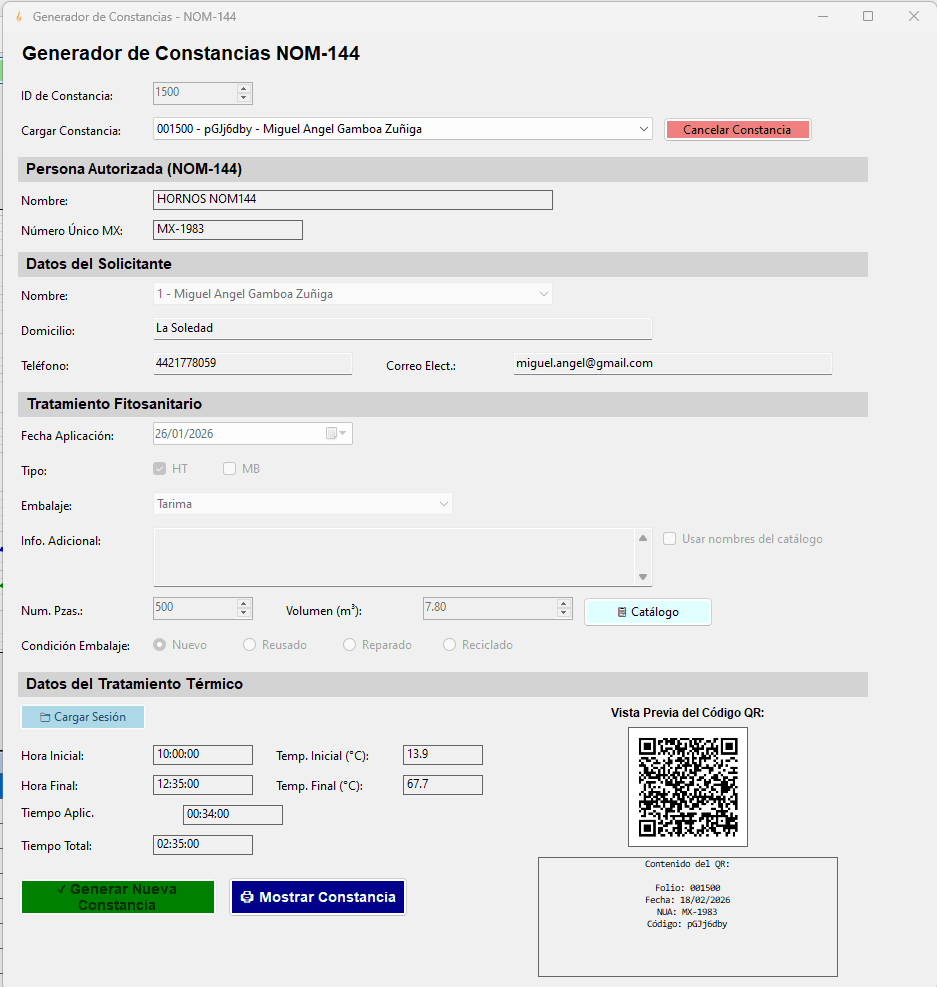937x987 pixels.
Task: Click the Tiempo Total field
Action: (203, 845)
